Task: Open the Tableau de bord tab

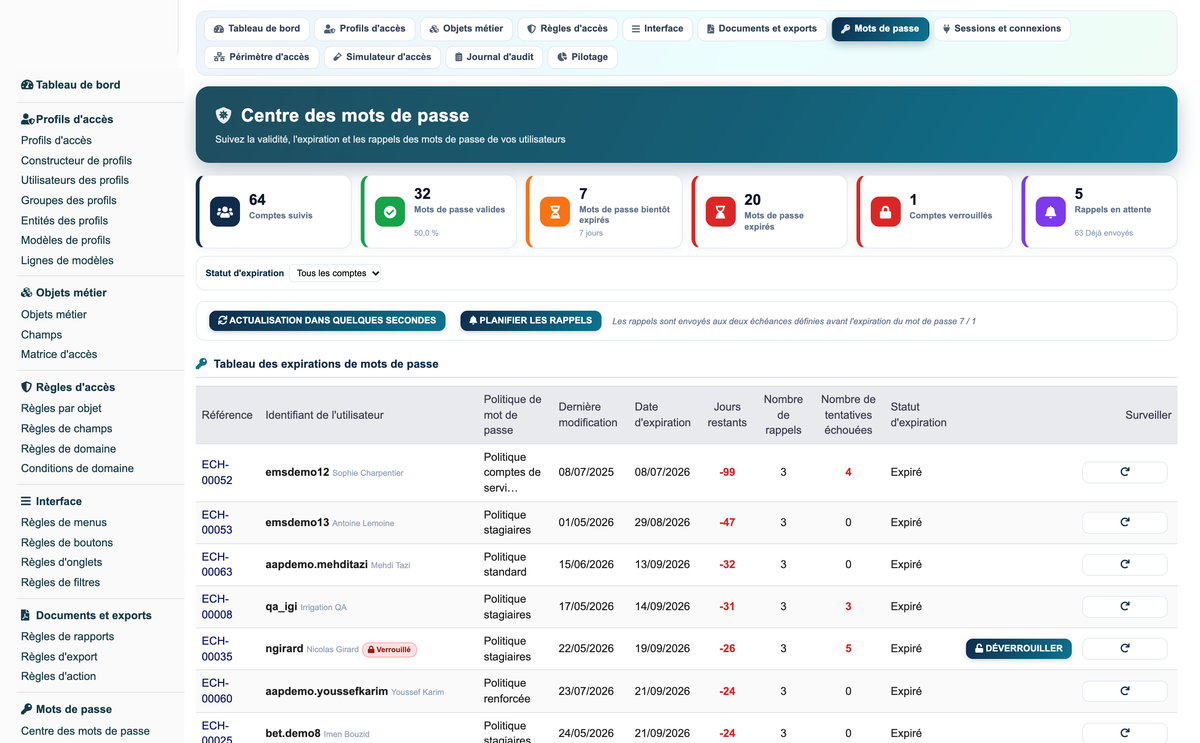Action: pos(257,29)
